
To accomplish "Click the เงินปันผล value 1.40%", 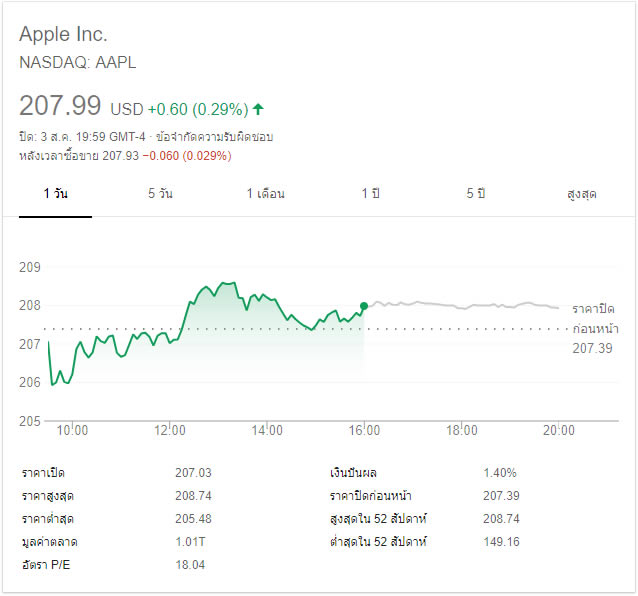I will pos(502,473).
